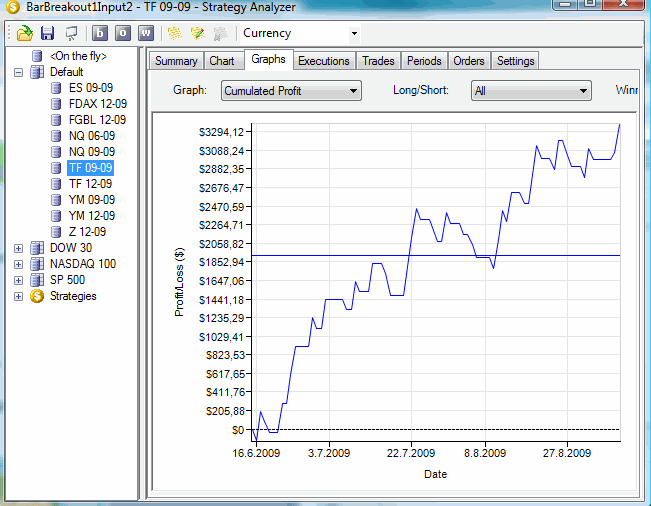The width and height of the screenshot is (651, 506).
Task: Go to the Trades tab
Action: point(378,61)
